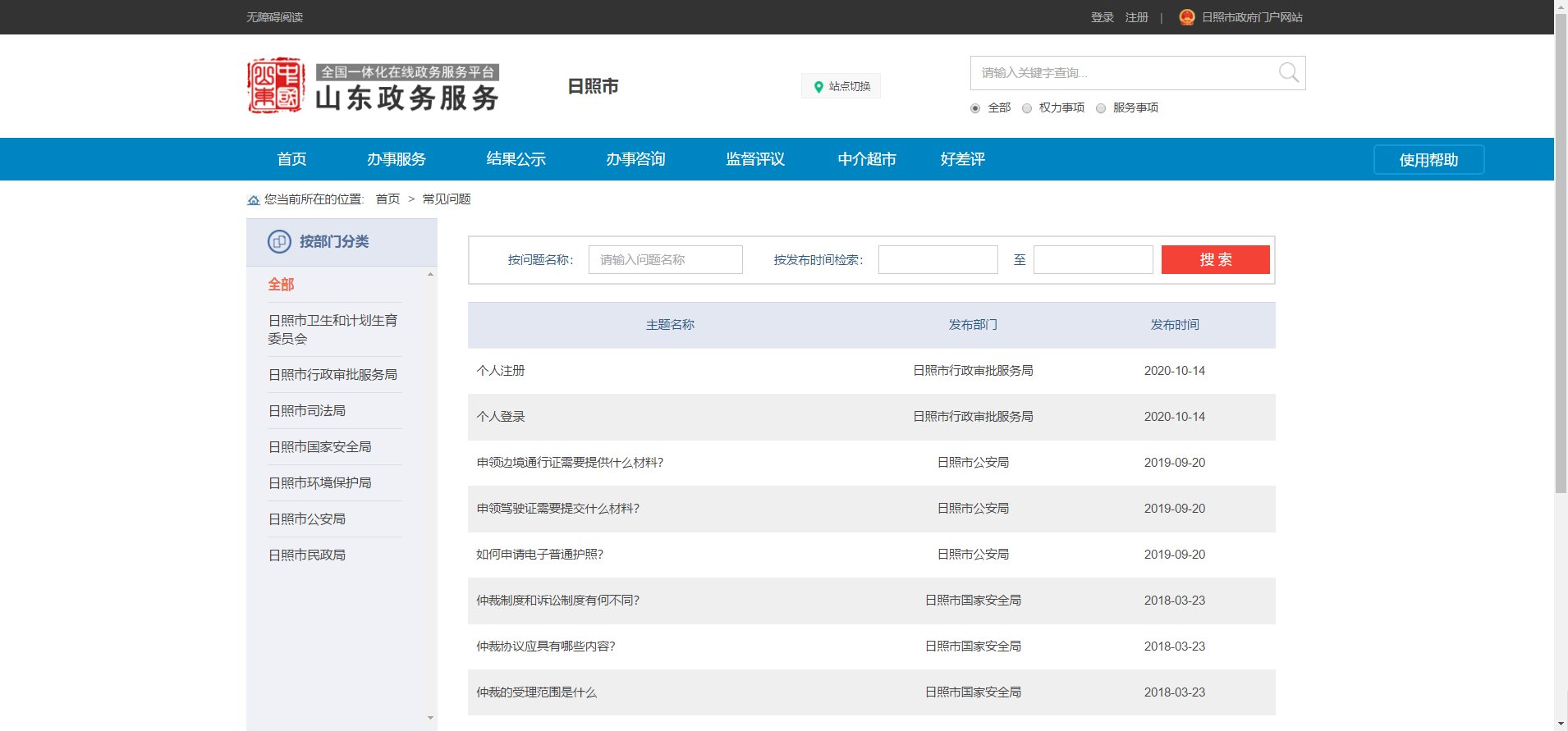The image size is (1568, 731).
Task: Click the Shandong government services logo
Action: click(x=374, y=86)
